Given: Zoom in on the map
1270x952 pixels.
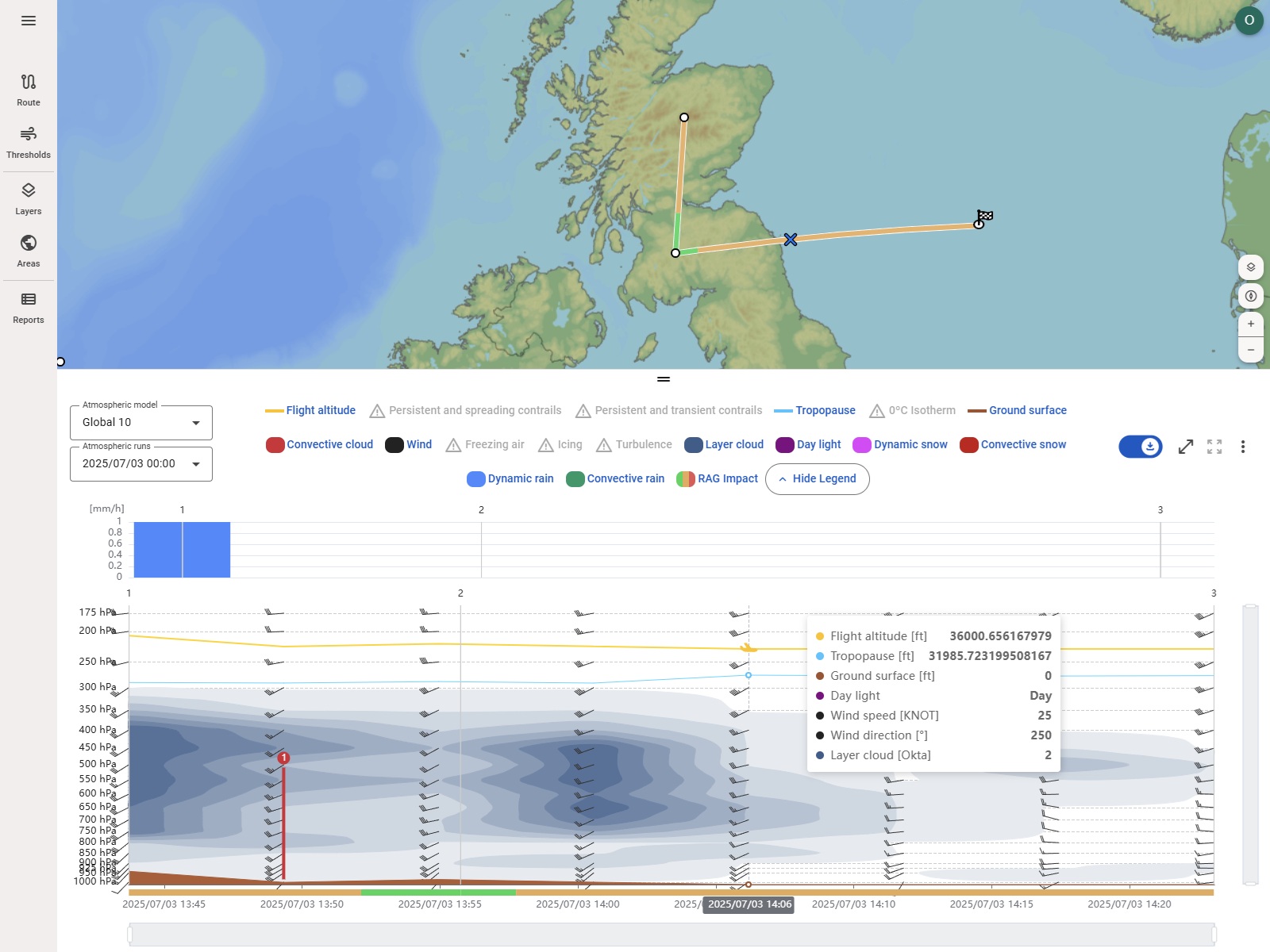Looking at the screenshot, I should coord(1251,324).
